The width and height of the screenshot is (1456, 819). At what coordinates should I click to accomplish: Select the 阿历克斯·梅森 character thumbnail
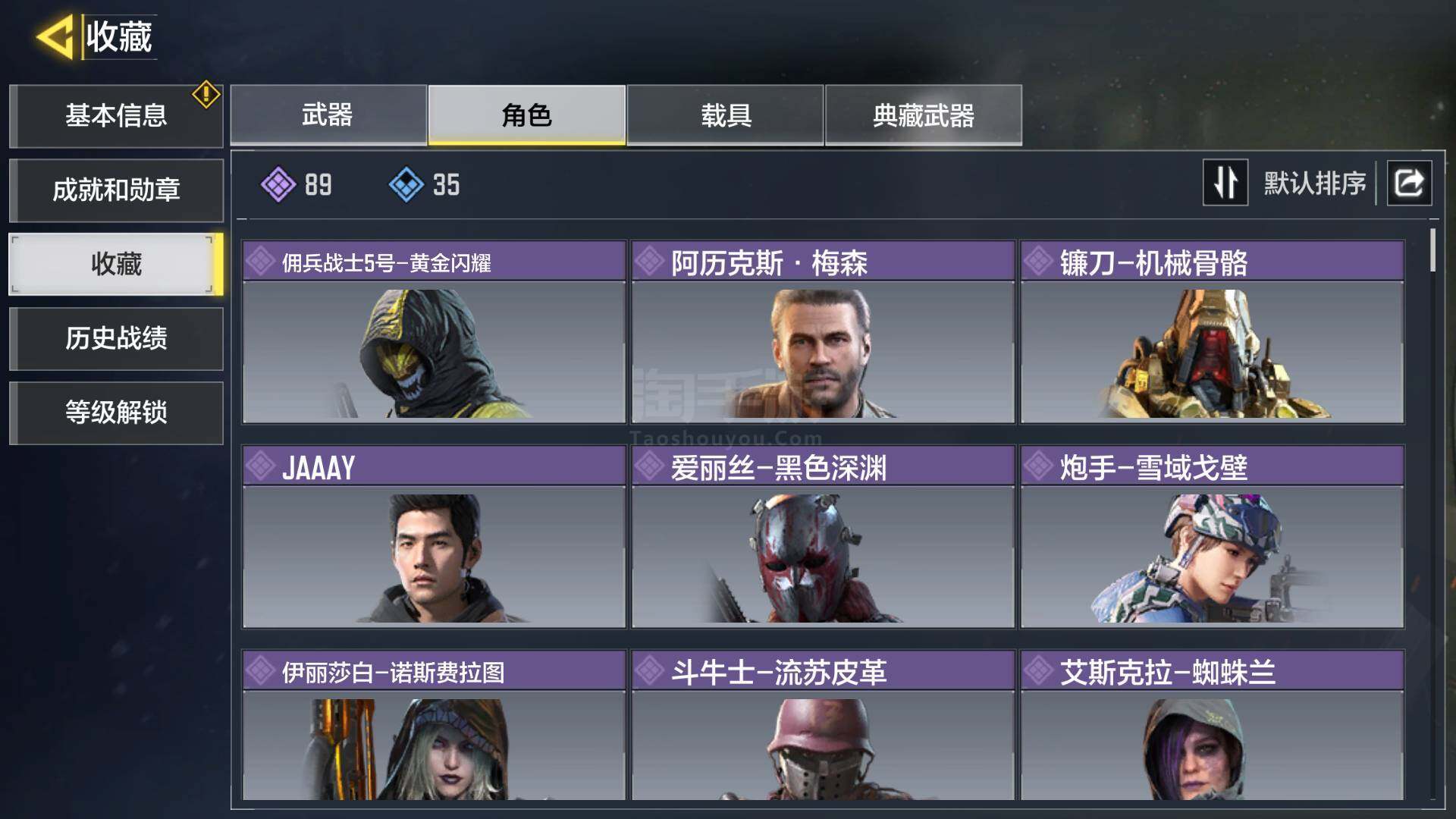[823, 352]
